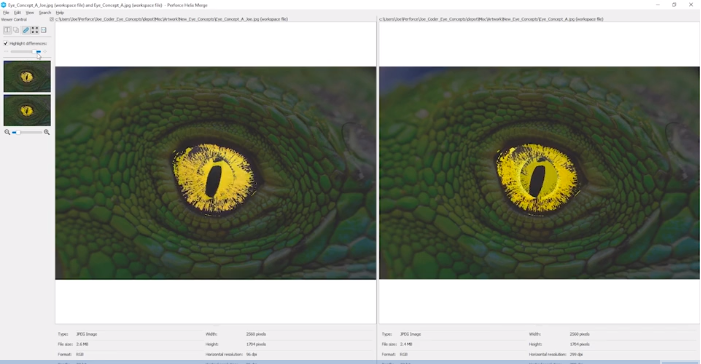Viewport: 701px width, 364px height.
Task: Click the highlight differences sensitivity slider
Action: click(26, 52)
